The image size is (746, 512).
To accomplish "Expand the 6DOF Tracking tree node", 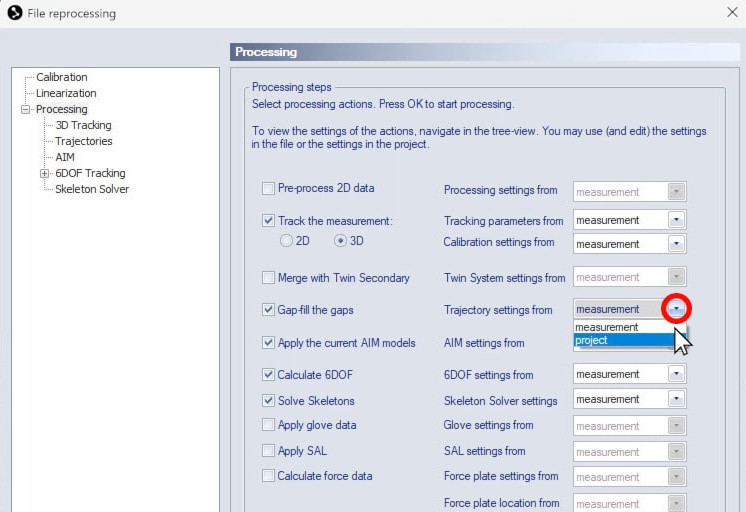I will point(44,173).
